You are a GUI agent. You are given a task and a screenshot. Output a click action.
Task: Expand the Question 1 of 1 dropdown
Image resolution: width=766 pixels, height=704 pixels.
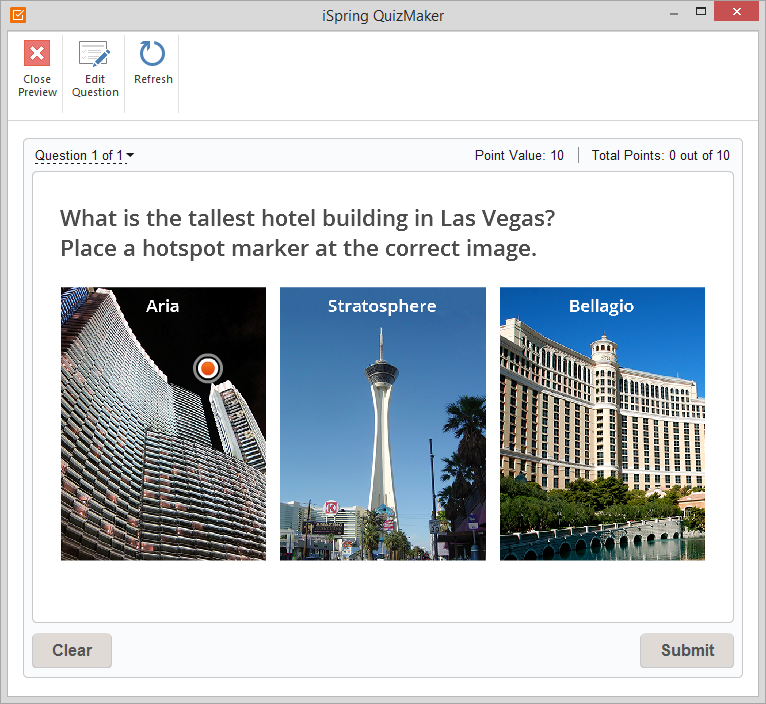pyautogui.click(x=85, y=155)
